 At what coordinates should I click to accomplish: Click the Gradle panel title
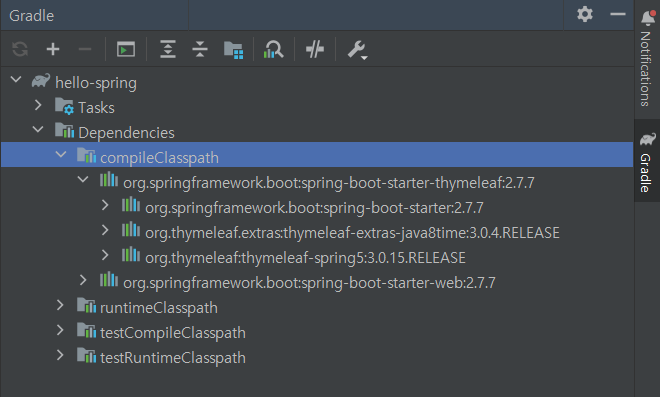32,16
